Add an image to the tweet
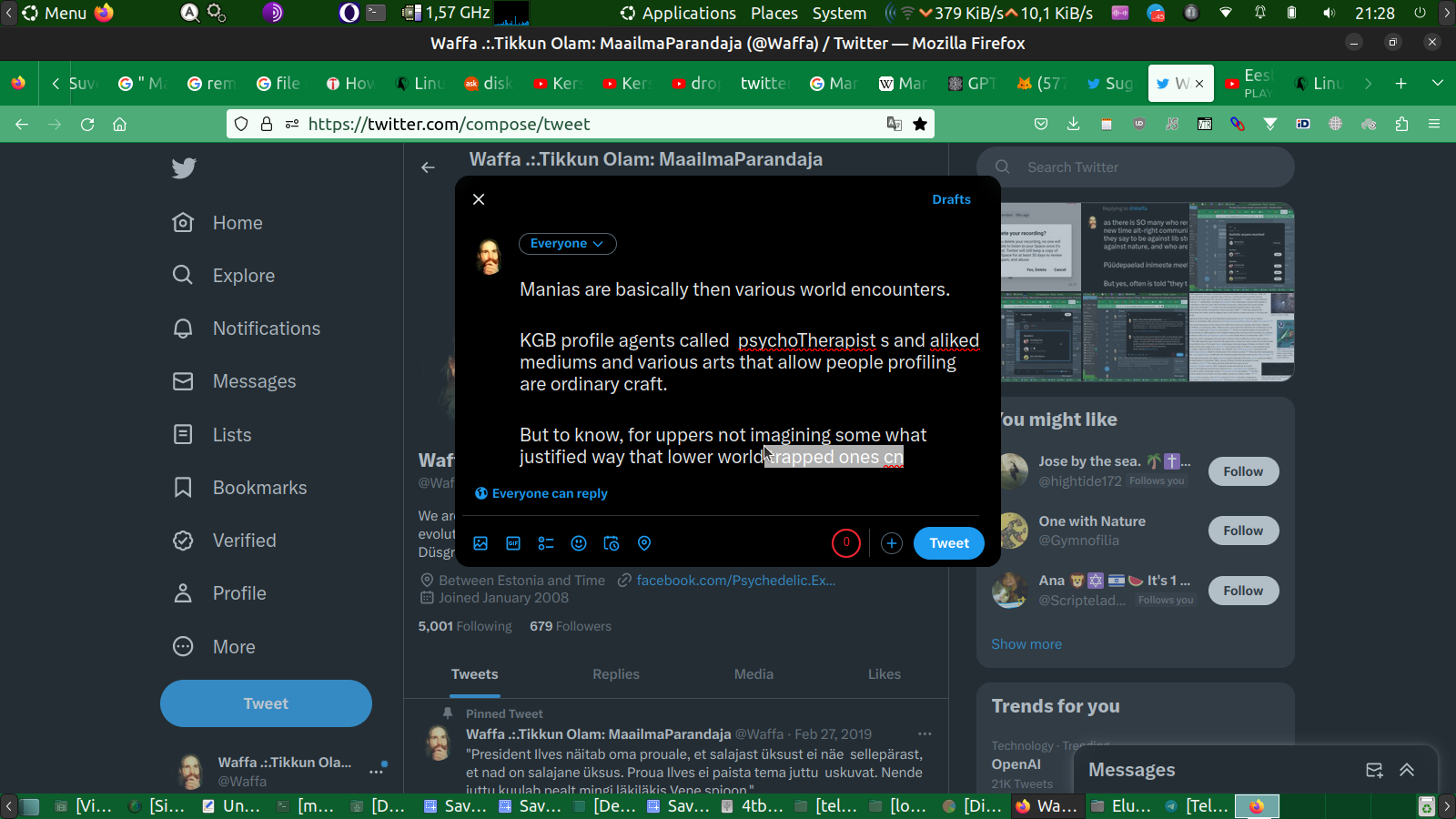The height and width of the screenshot is (819, 1456). click(x=480, y=543)
